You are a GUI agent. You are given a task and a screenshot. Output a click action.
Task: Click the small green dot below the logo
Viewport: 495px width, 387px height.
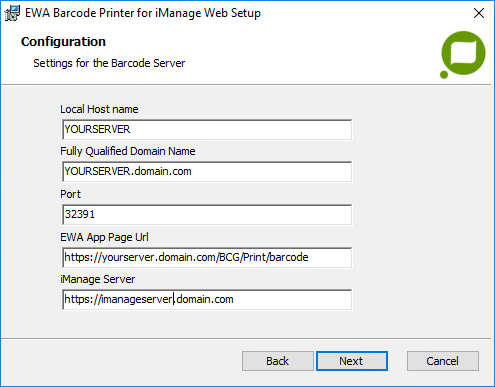tap(444, 75)
